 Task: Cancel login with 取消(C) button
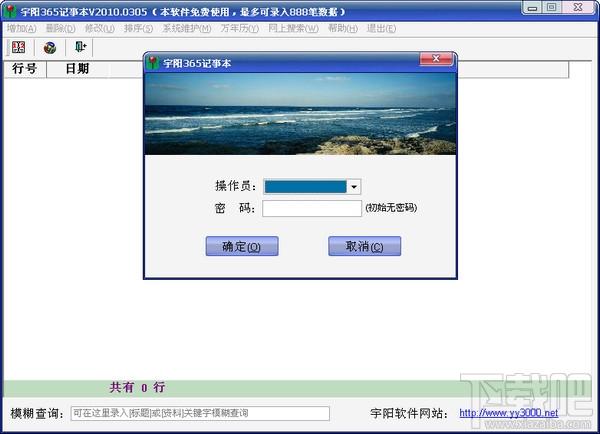pos(364,246)
